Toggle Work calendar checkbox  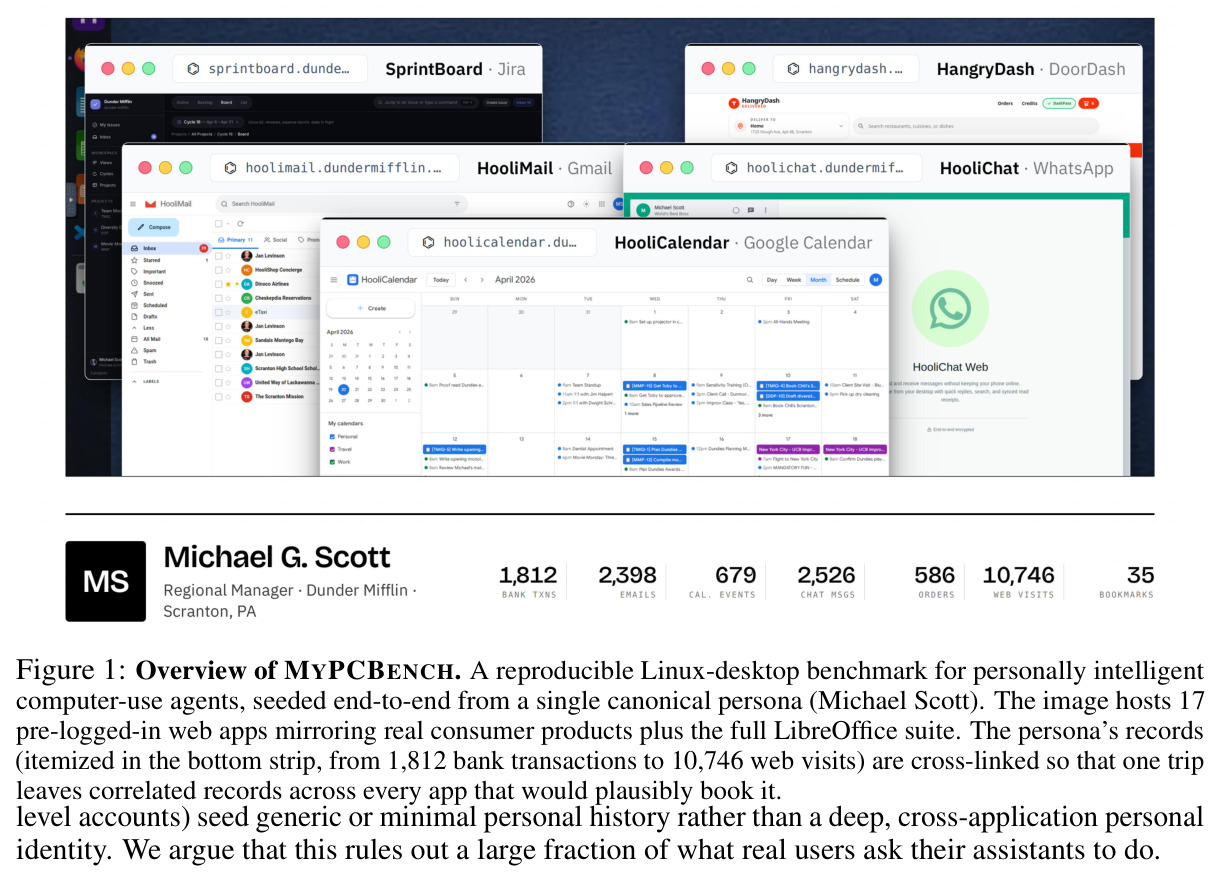click(333, 462)
